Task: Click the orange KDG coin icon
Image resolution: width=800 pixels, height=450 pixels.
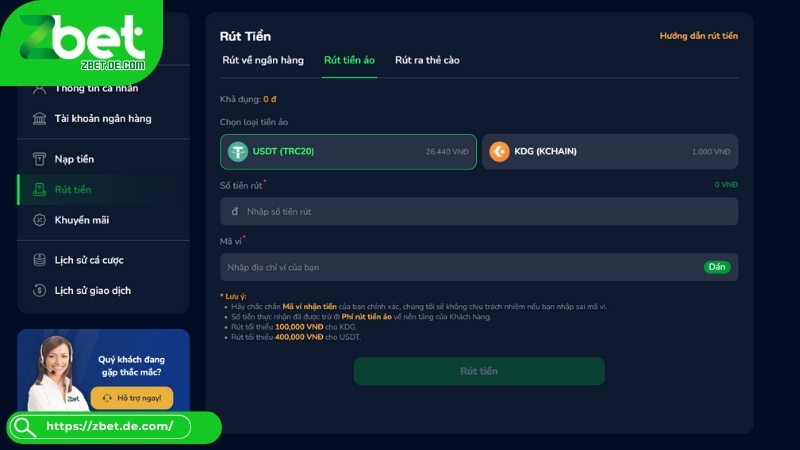Action: [x=499, y=152]
